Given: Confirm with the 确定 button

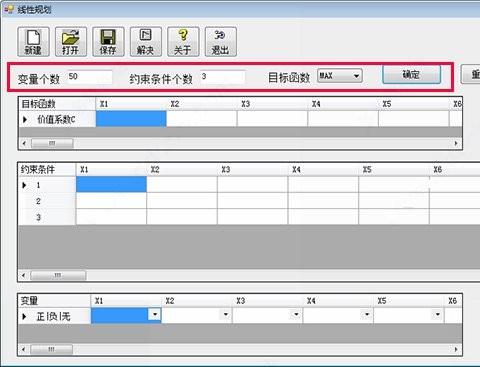Looking at the screenshot, I should pos(412,74).
